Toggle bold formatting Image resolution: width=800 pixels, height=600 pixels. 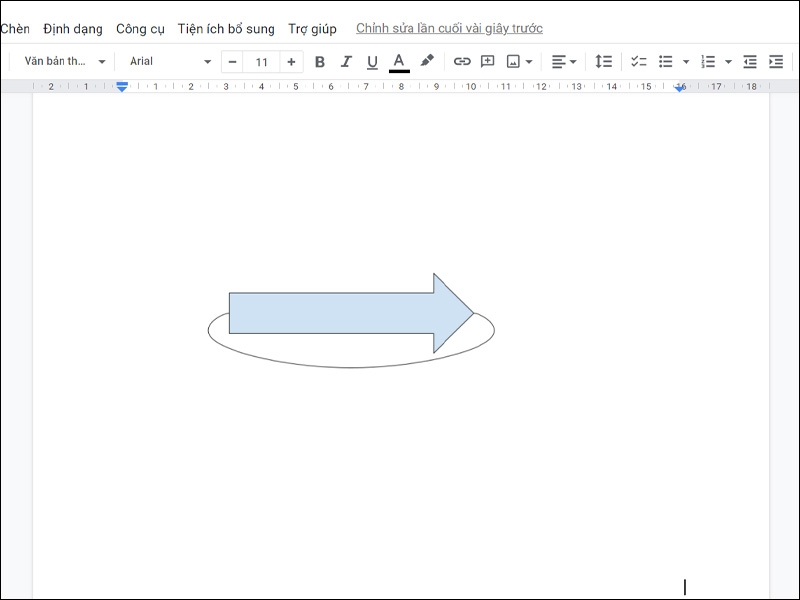pos(320,62)
